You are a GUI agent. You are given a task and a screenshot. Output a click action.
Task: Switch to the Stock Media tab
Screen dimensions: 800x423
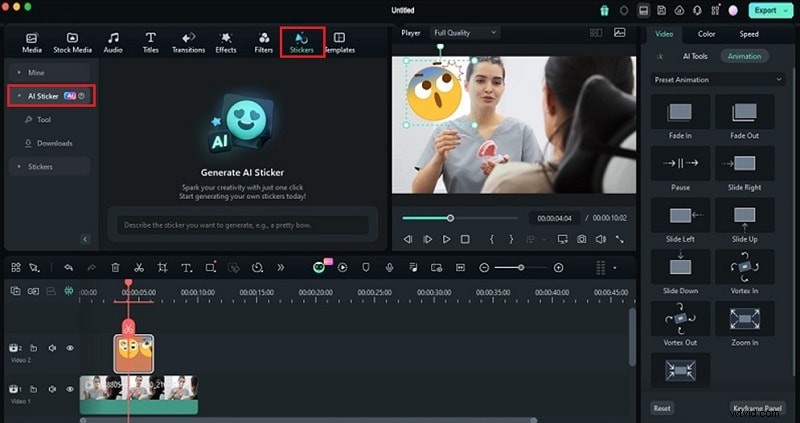pos(72,43)
